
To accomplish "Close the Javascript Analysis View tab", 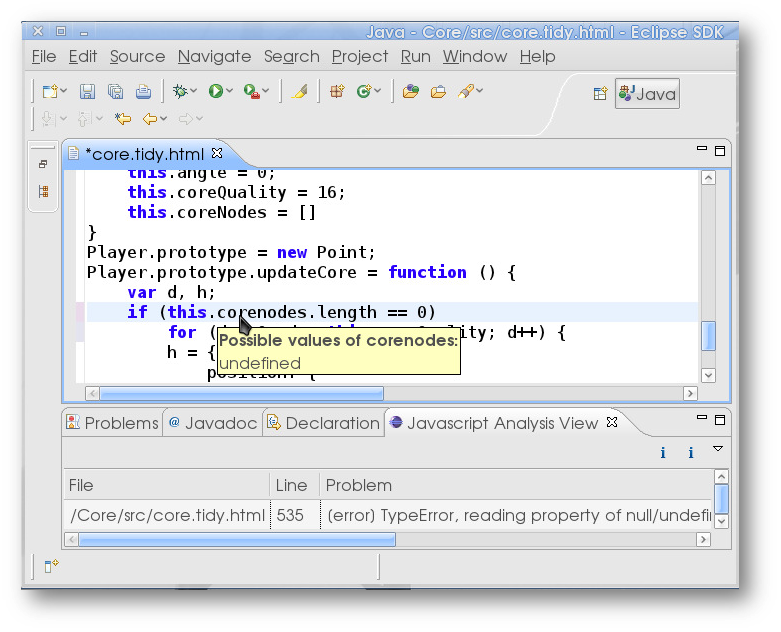I will point(612,422).
